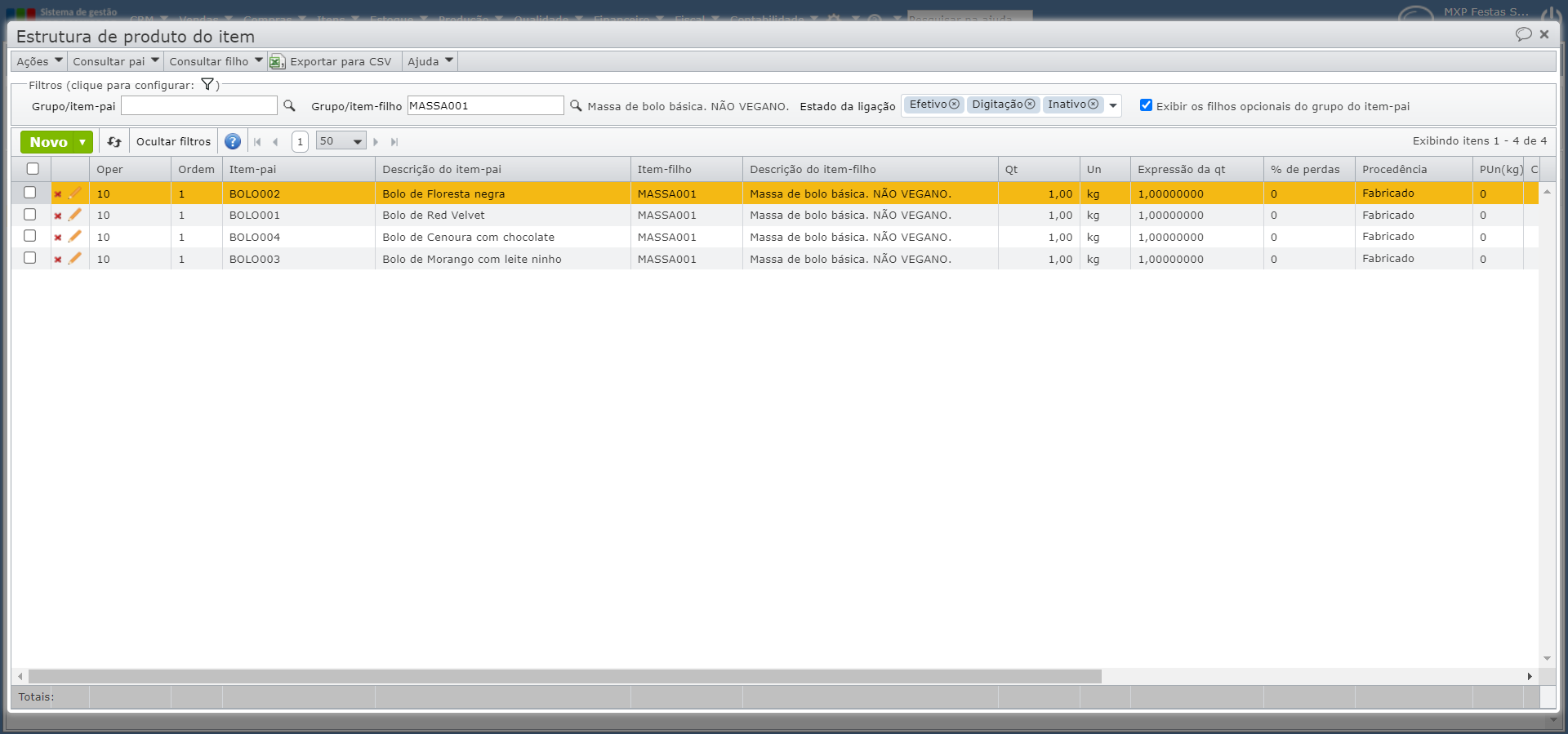Open the Ajuda dropdown menu
This screenshot has width=1568, height=734.
pos(430,61)
